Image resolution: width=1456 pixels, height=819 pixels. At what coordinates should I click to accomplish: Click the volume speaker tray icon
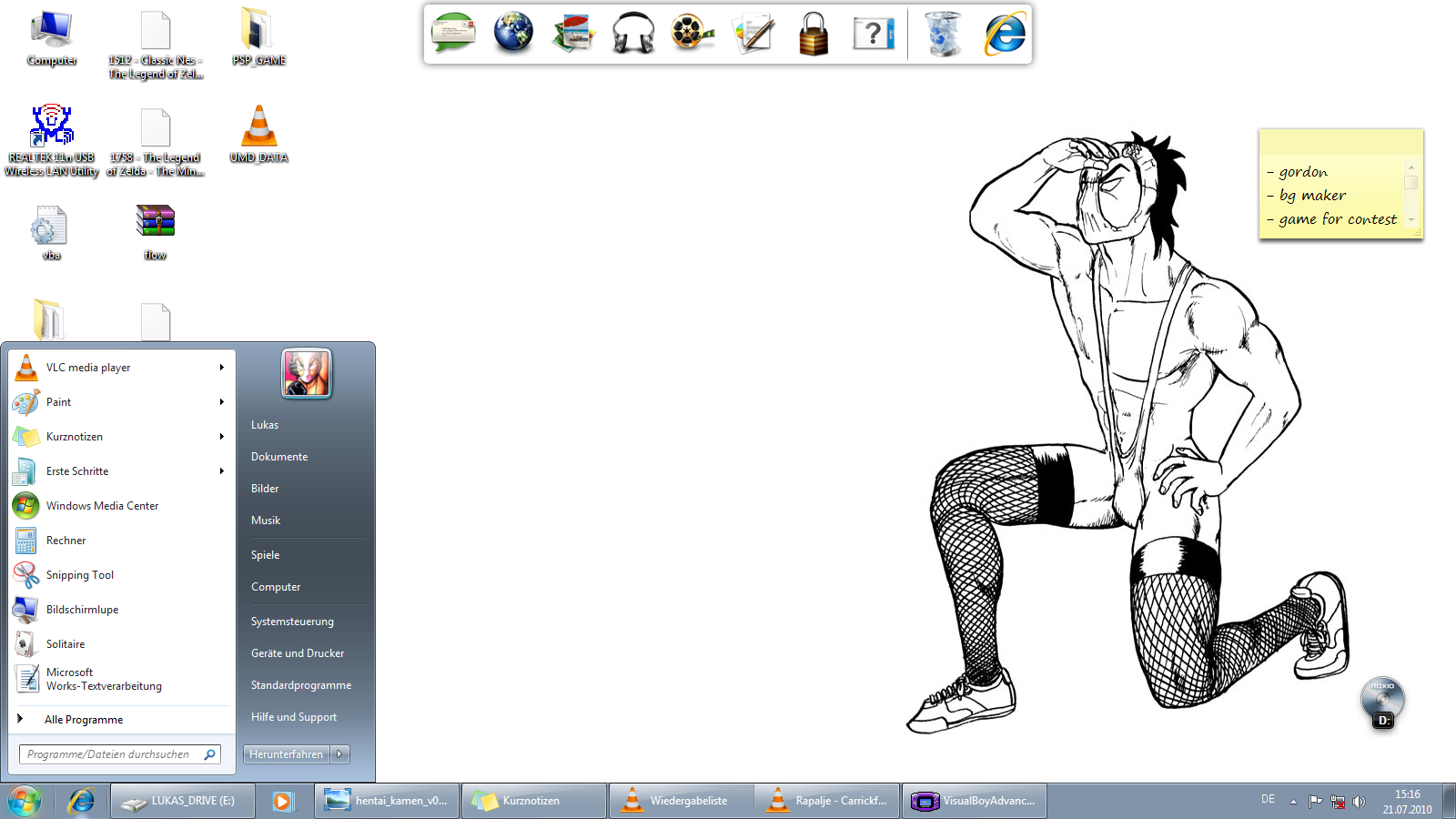pyautogui.click(x=1359, y=802)
